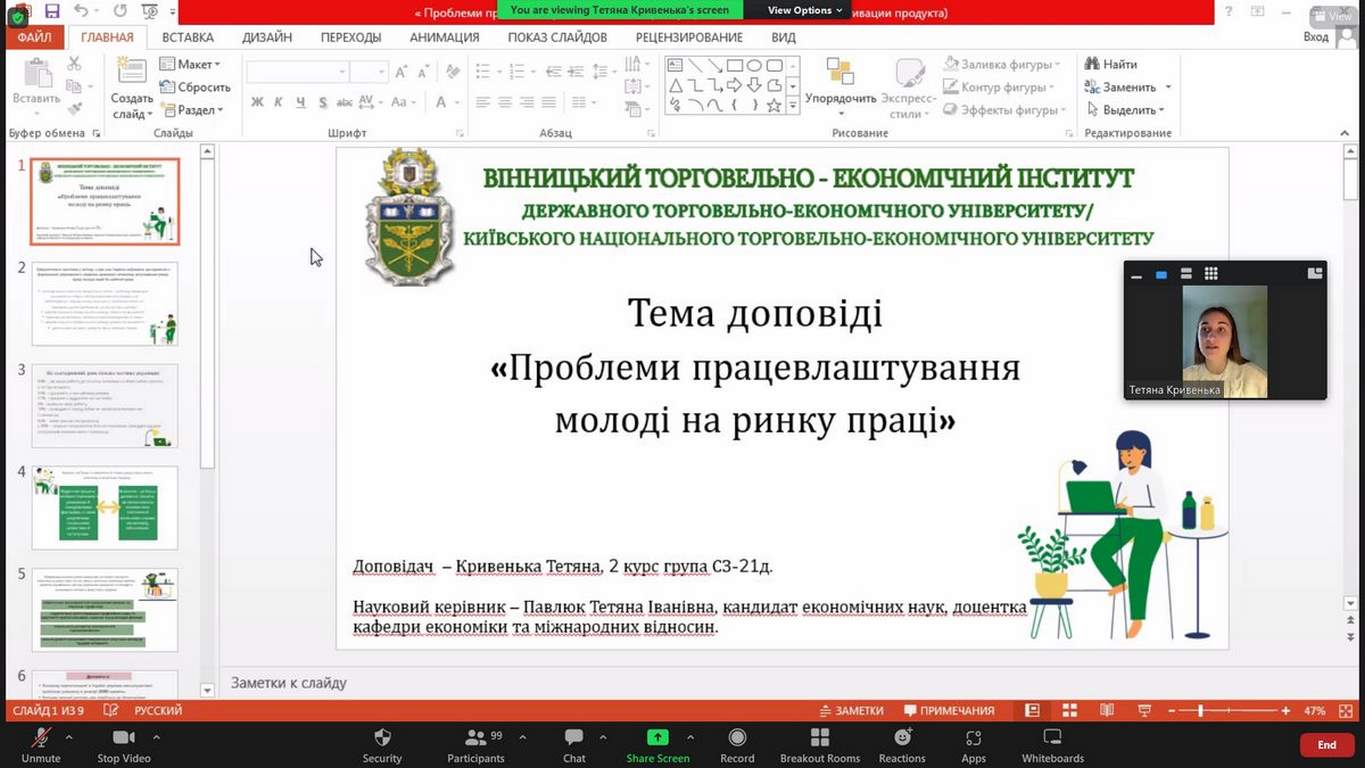The width and height of the screenshot is (1365, 768).
Task: Open the Макет layout dropdown
Action: coord(190,64)
